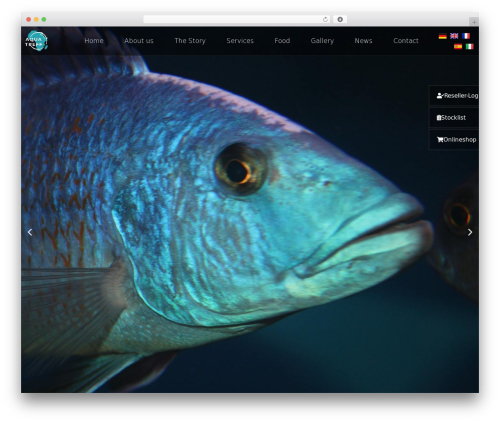Close the browser window red button
500x423 pixels.
coord(29,19)
